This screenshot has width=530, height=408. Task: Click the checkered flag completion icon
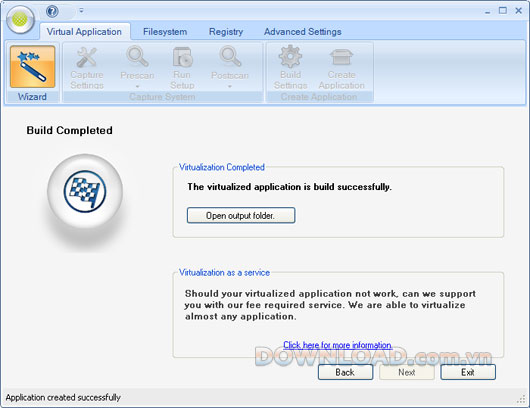click(x=85, y=191)
